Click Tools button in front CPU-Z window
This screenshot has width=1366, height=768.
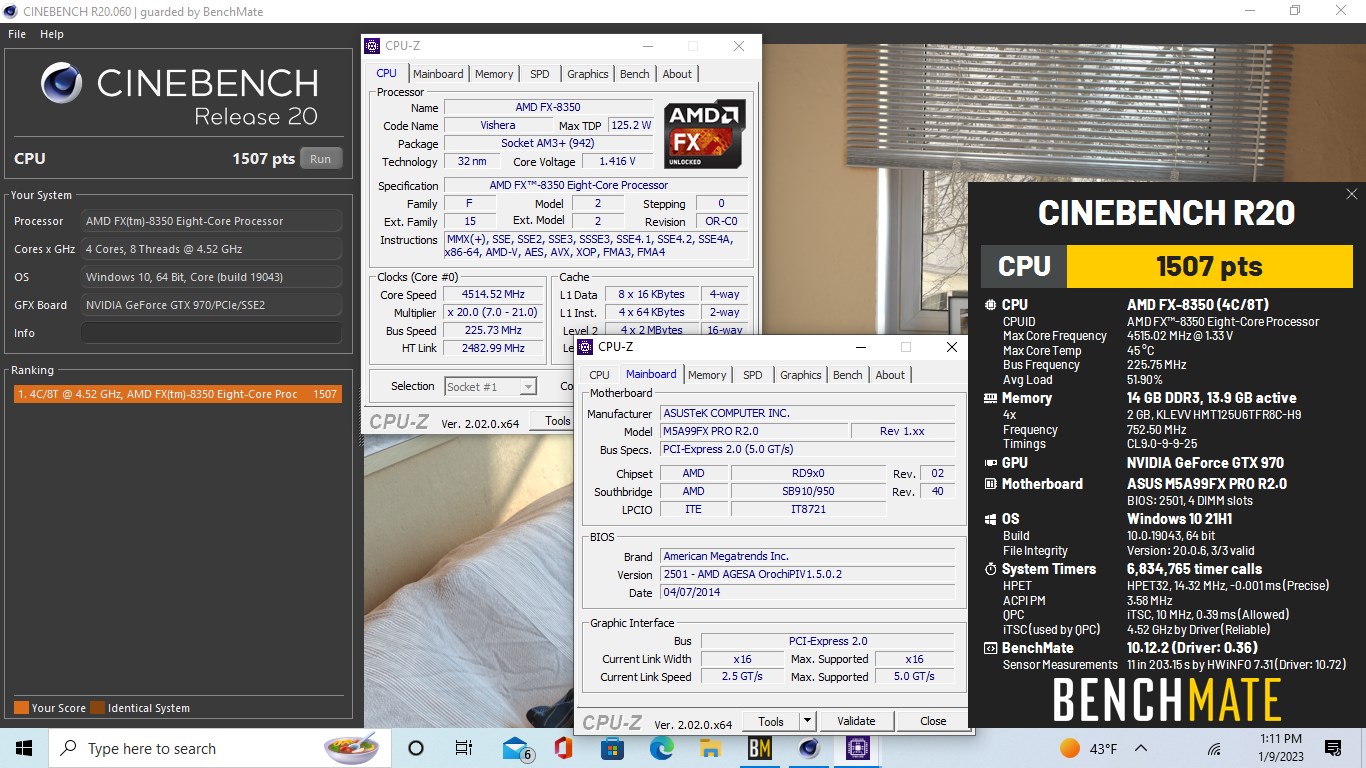[771, 721]
